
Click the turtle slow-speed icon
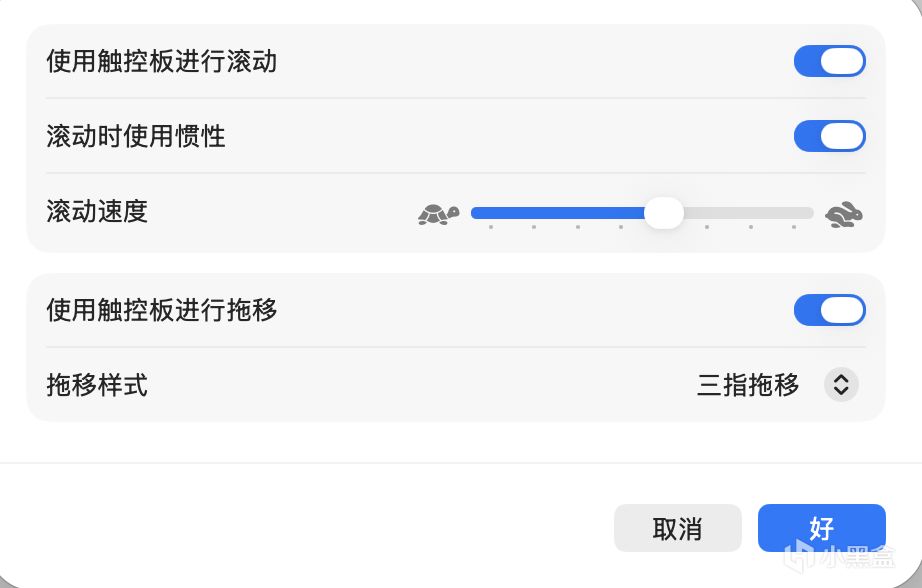click(438, 213)
